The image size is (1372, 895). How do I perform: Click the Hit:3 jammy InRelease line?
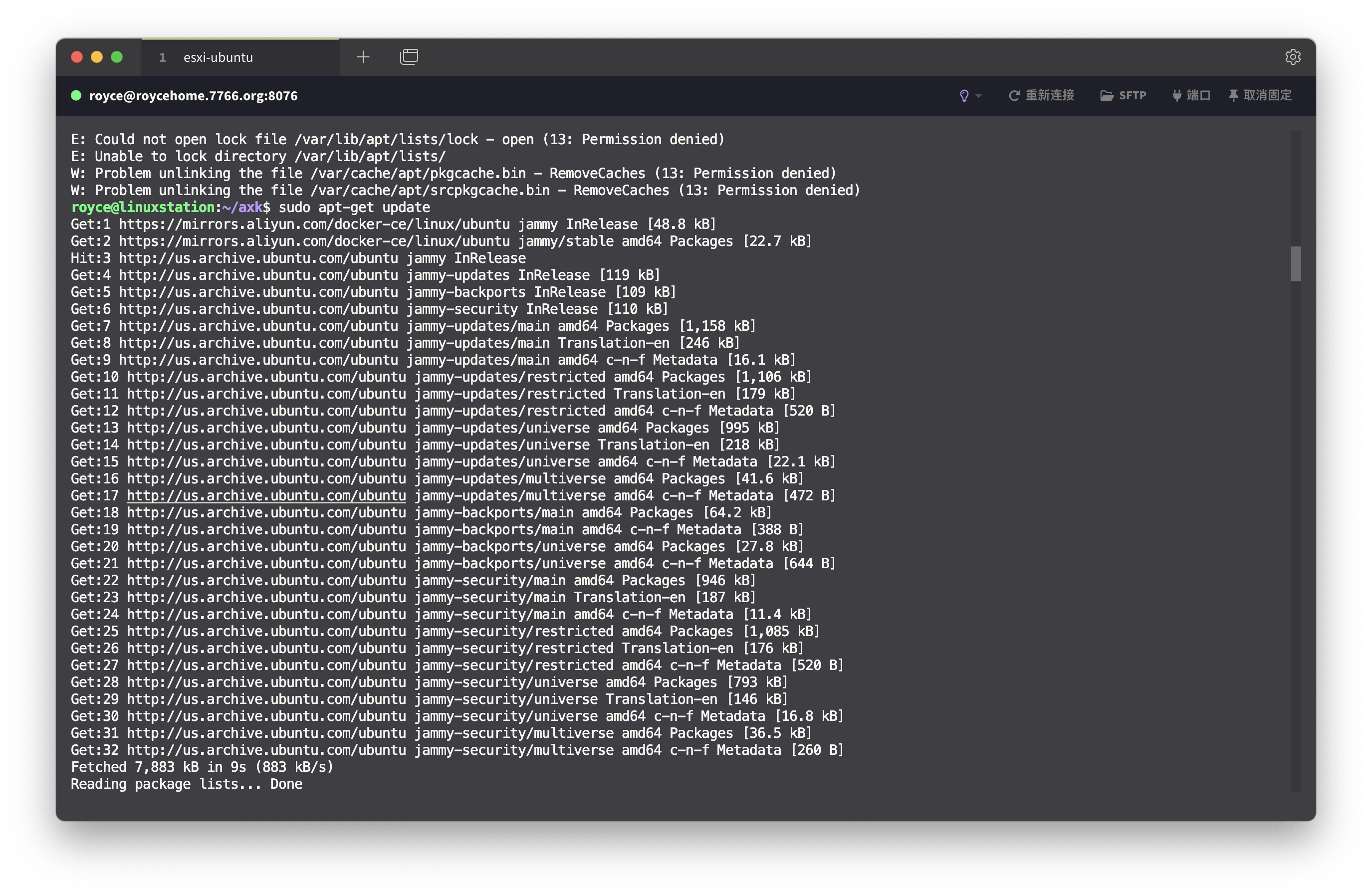tap(298, 258)
